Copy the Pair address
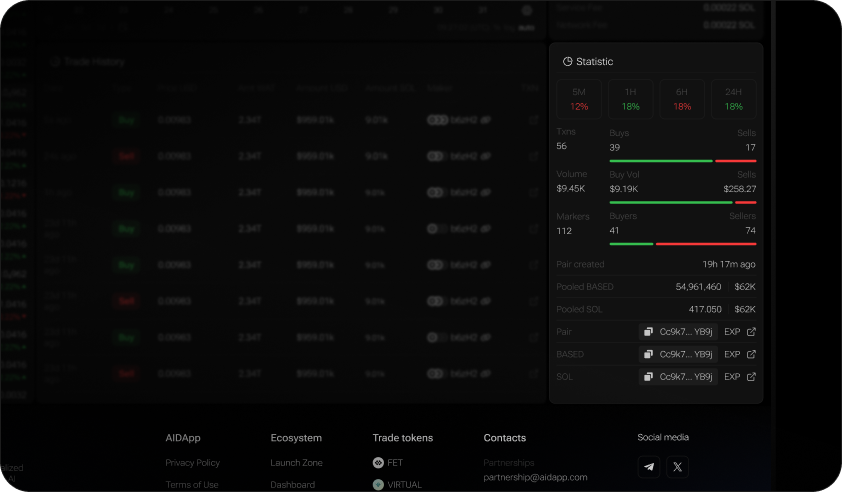842x492 pixels. (x=649, y=332)
